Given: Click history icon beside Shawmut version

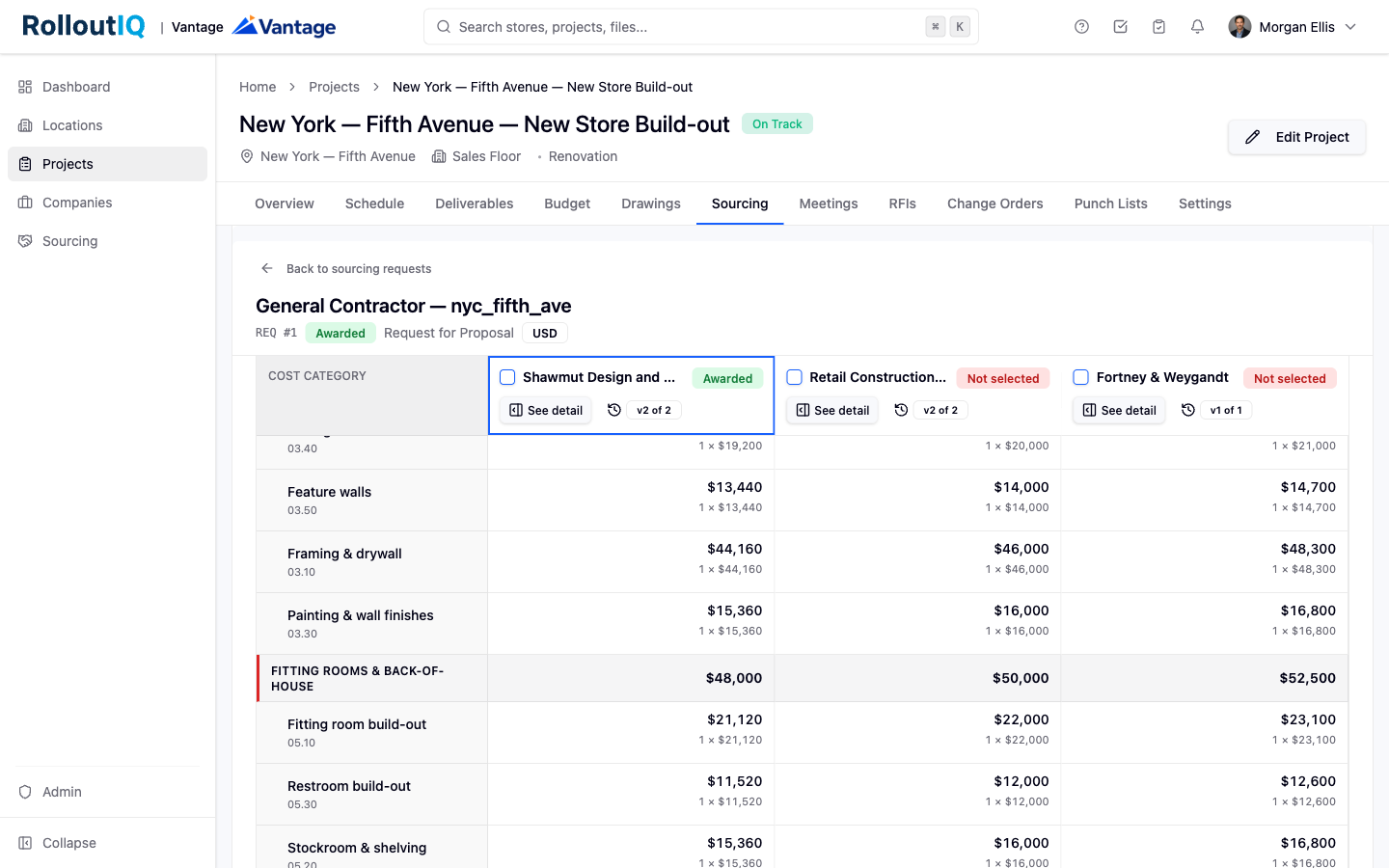Looking at the screenshot, I should click(614, 410).
